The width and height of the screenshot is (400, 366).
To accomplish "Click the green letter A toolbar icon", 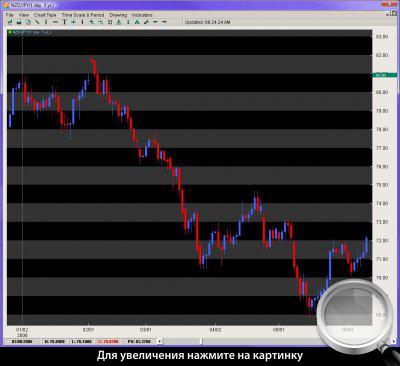I will pyautogui.click(x=137, y=22).
